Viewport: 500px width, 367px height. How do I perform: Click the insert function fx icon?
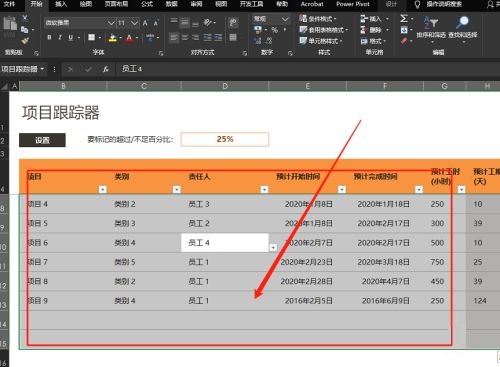click(106, 69)
